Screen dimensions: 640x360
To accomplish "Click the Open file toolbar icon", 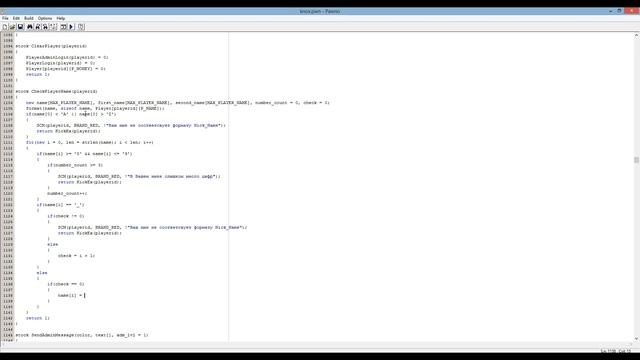I will pos(12,27).
